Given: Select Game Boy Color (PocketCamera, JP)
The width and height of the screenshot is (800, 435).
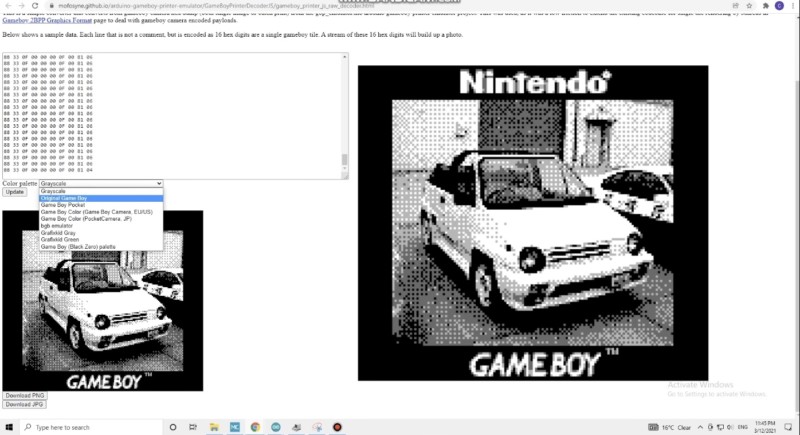Looking at the screenshot, I should click(101, 219).
